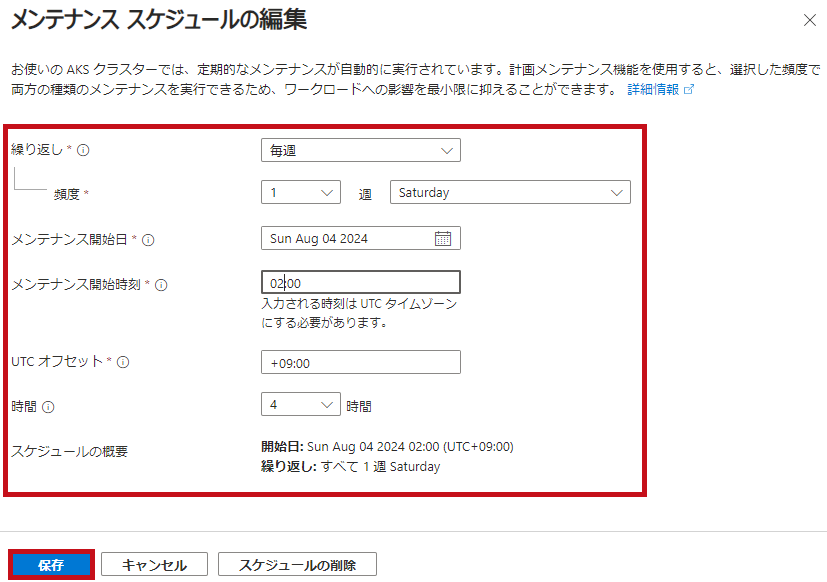Viewport: 827px width, 582px height.
Task: Expand the 時間 duration dropdown
Action: click(x=300, y=405)
